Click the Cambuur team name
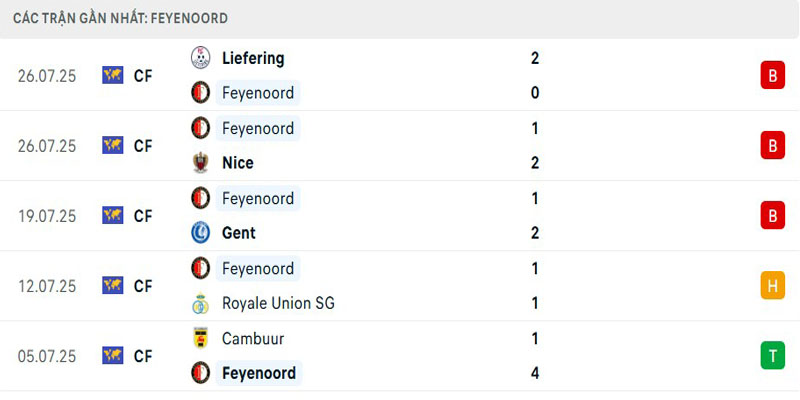800x400 pixels. pos(251,338)
